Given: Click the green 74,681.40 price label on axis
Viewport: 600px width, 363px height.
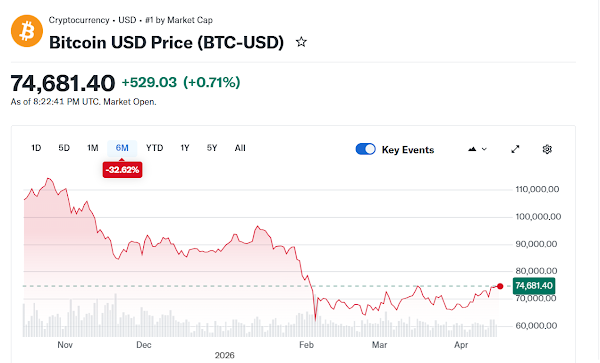Looking at the screenshot, I should (x=534, y=286).
